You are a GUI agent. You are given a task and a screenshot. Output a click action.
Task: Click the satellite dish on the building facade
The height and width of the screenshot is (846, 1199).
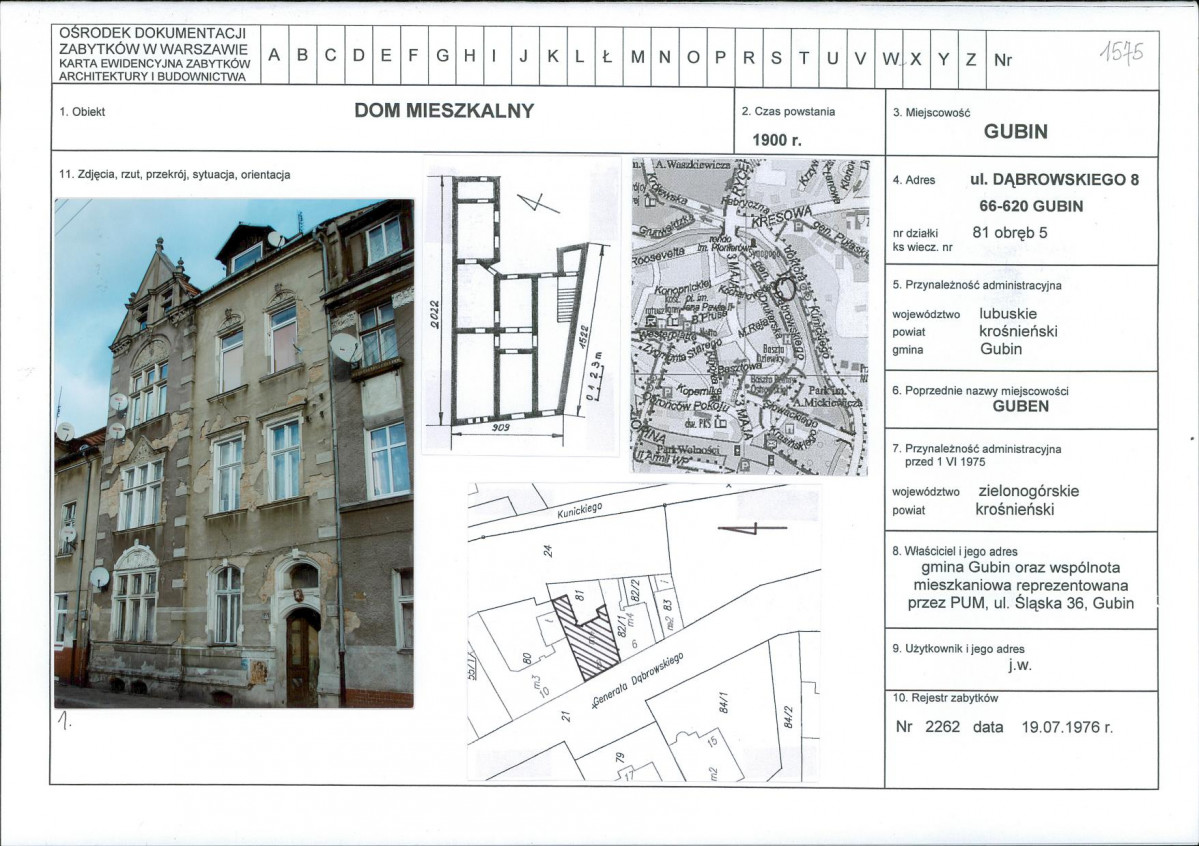click(x=346, y=347)
